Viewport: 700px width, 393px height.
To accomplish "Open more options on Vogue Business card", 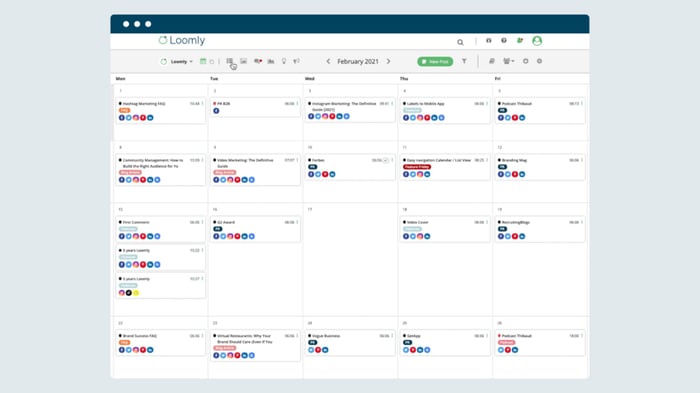I will [392, 336].
